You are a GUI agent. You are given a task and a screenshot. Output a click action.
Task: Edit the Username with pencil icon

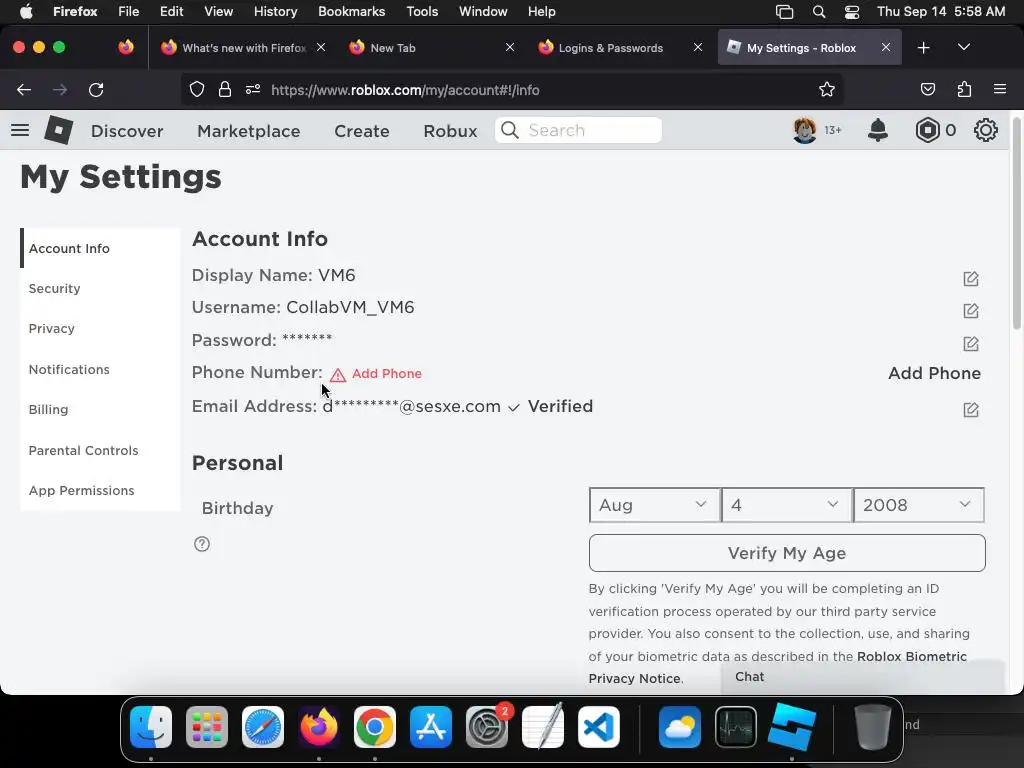(x=971, y=311)
